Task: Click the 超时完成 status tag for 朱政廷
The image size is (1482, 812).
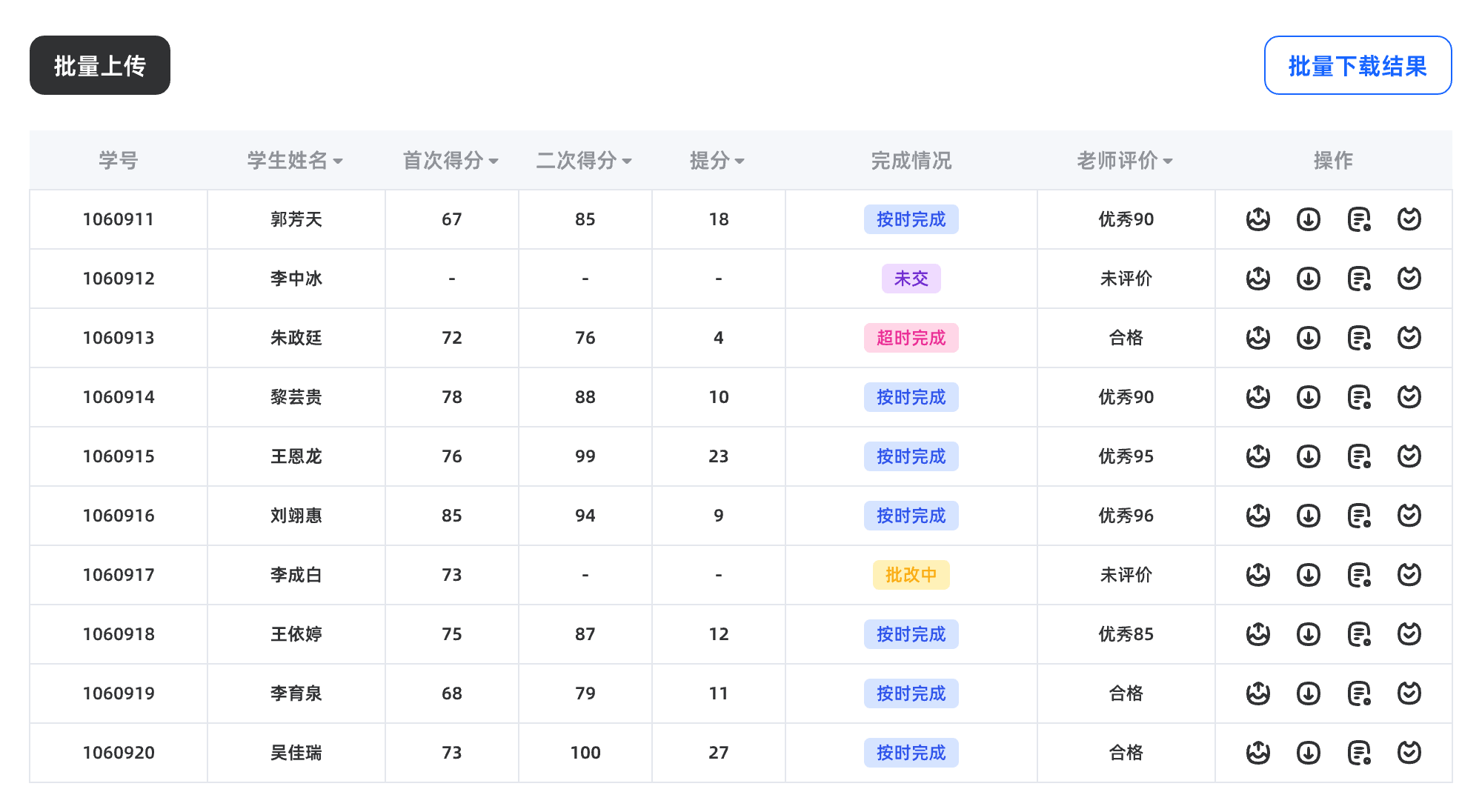Action: click(911, 338)
